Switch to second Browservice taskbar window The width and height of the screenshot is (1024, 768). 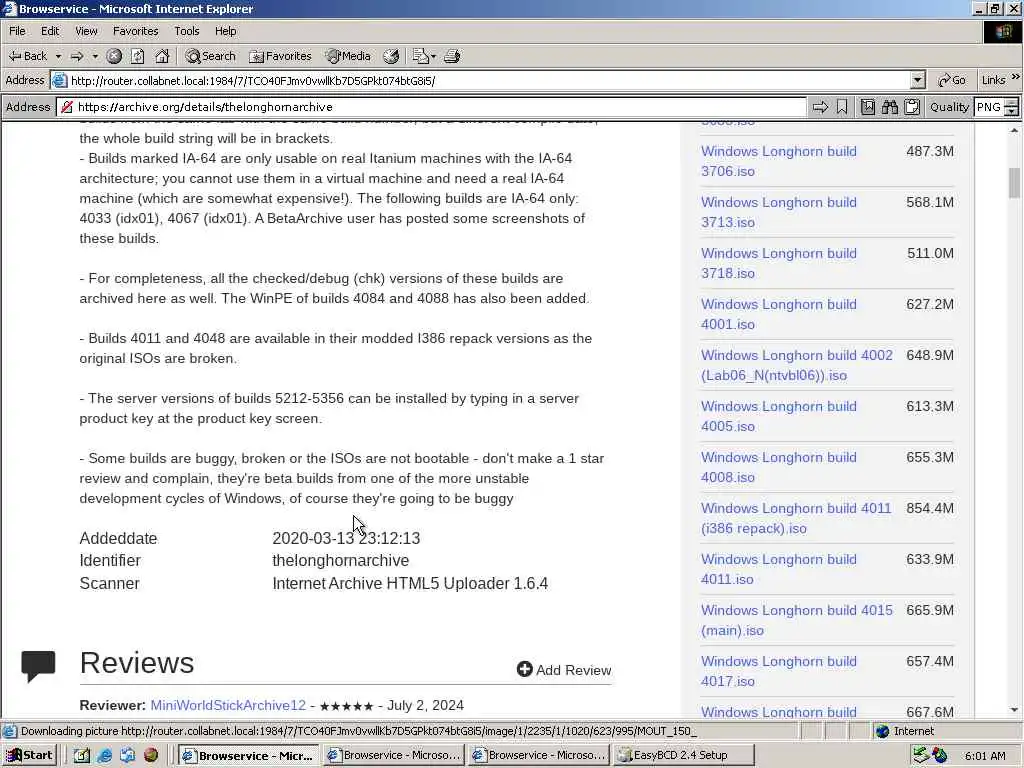[394, 756]
